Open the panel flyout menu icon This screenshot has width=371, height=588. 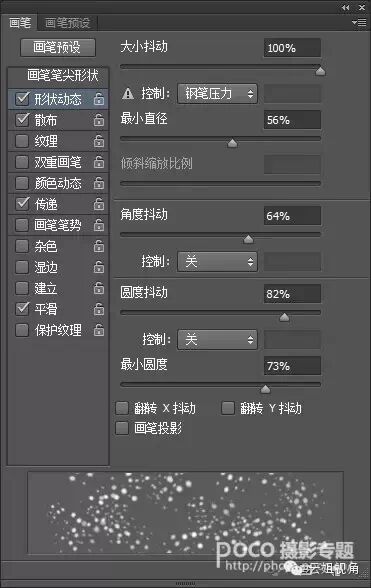359,22
